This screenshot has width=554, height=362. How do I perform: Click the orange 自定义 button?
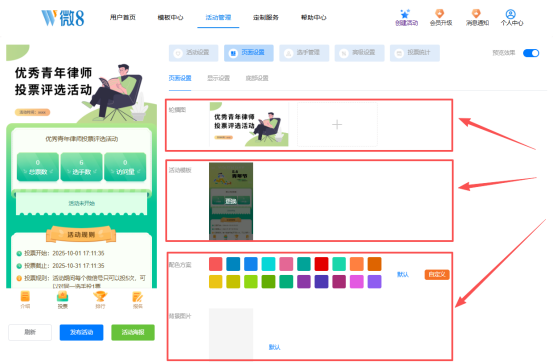(x=437, y=274)
